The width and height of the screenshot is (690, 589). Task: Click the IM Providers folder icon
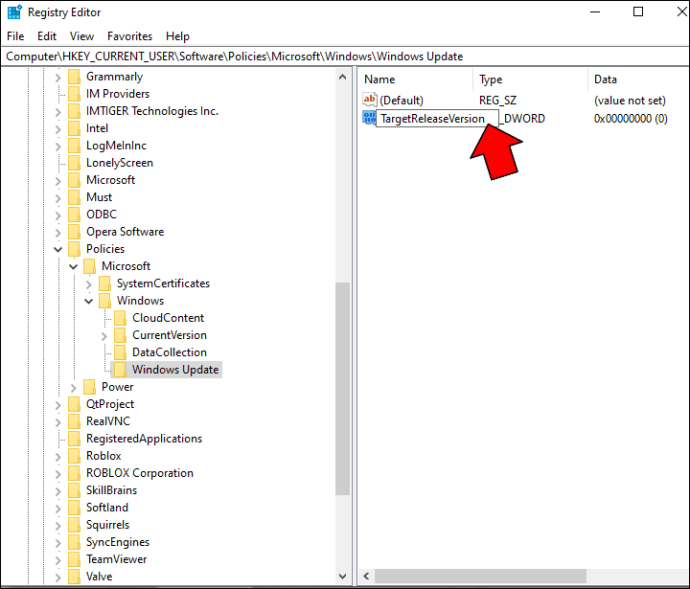(x=74, y=94)
